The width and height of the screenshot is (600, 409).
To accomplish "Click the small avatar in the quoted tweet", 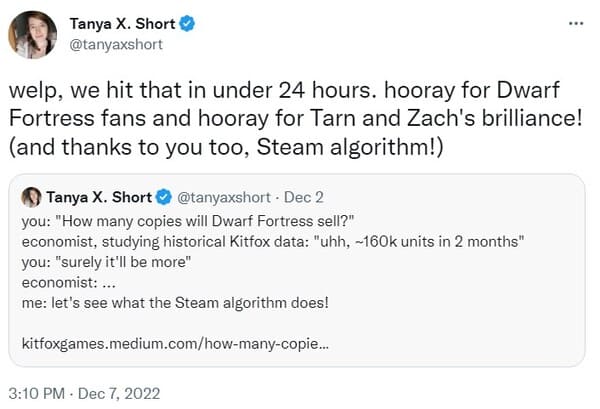I will pyautogui.click(x=31, y=197).
